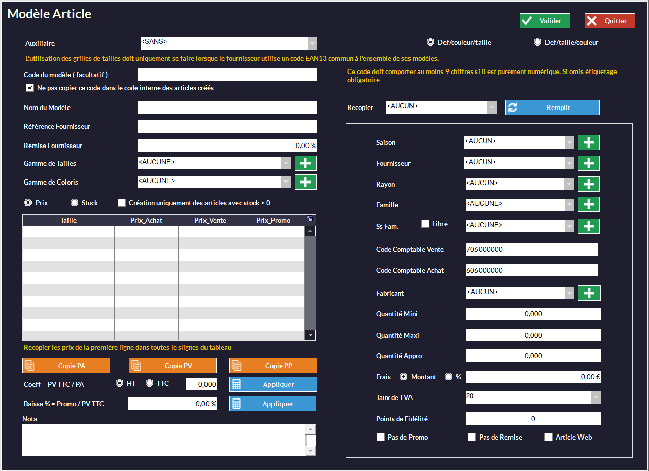Click the Nom du Modèle input field
This screenshot has height=471, width=649.
click(226, 108)
